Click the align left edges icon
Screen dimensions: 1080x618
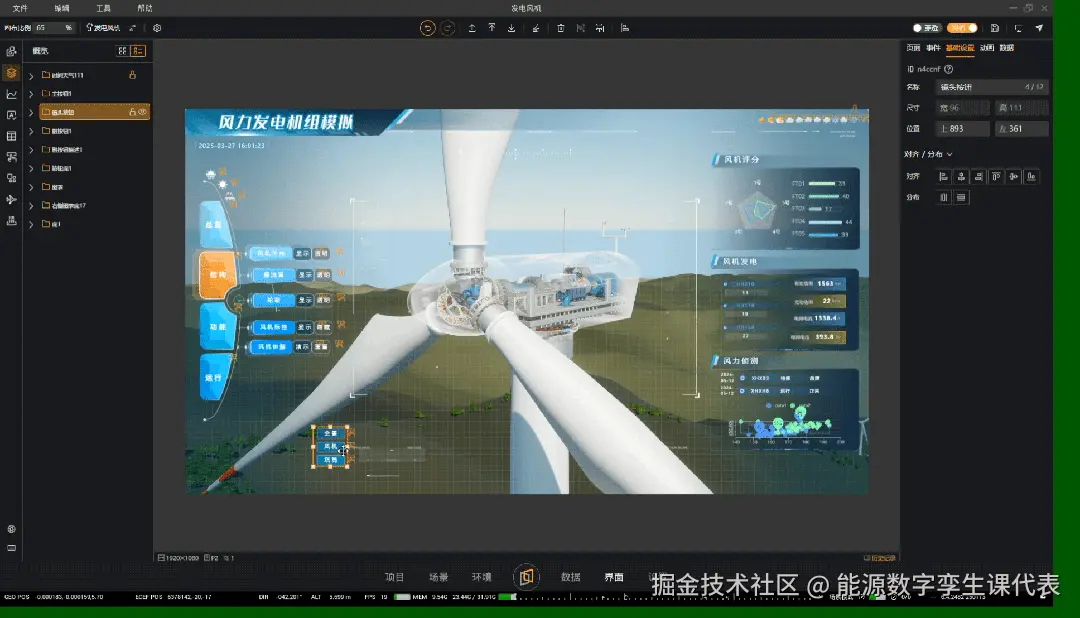(x=944, y=176)
